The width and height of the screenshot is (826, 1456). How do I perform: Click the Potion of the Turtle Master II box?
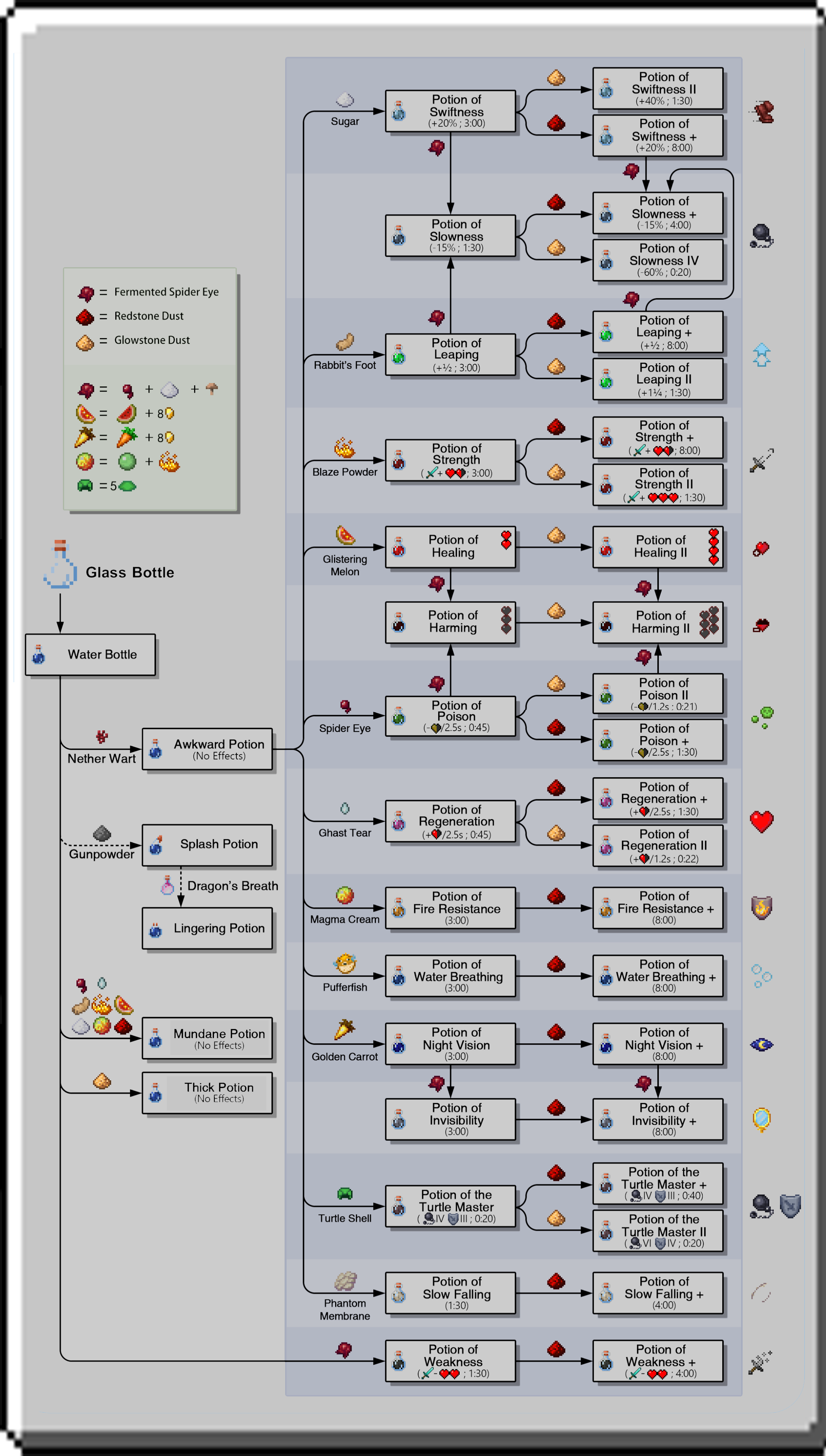click(658, 1231)
